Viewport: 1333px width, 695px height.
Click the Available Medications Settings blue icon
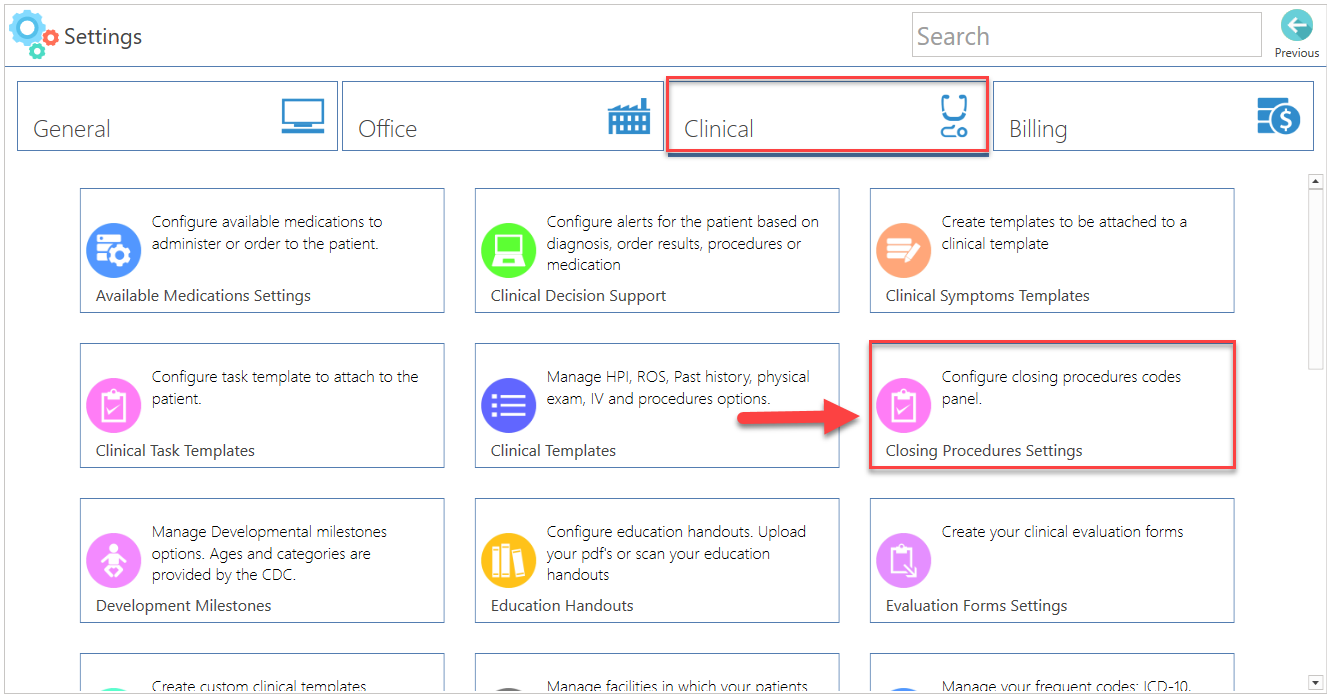(x=114, y=250)
